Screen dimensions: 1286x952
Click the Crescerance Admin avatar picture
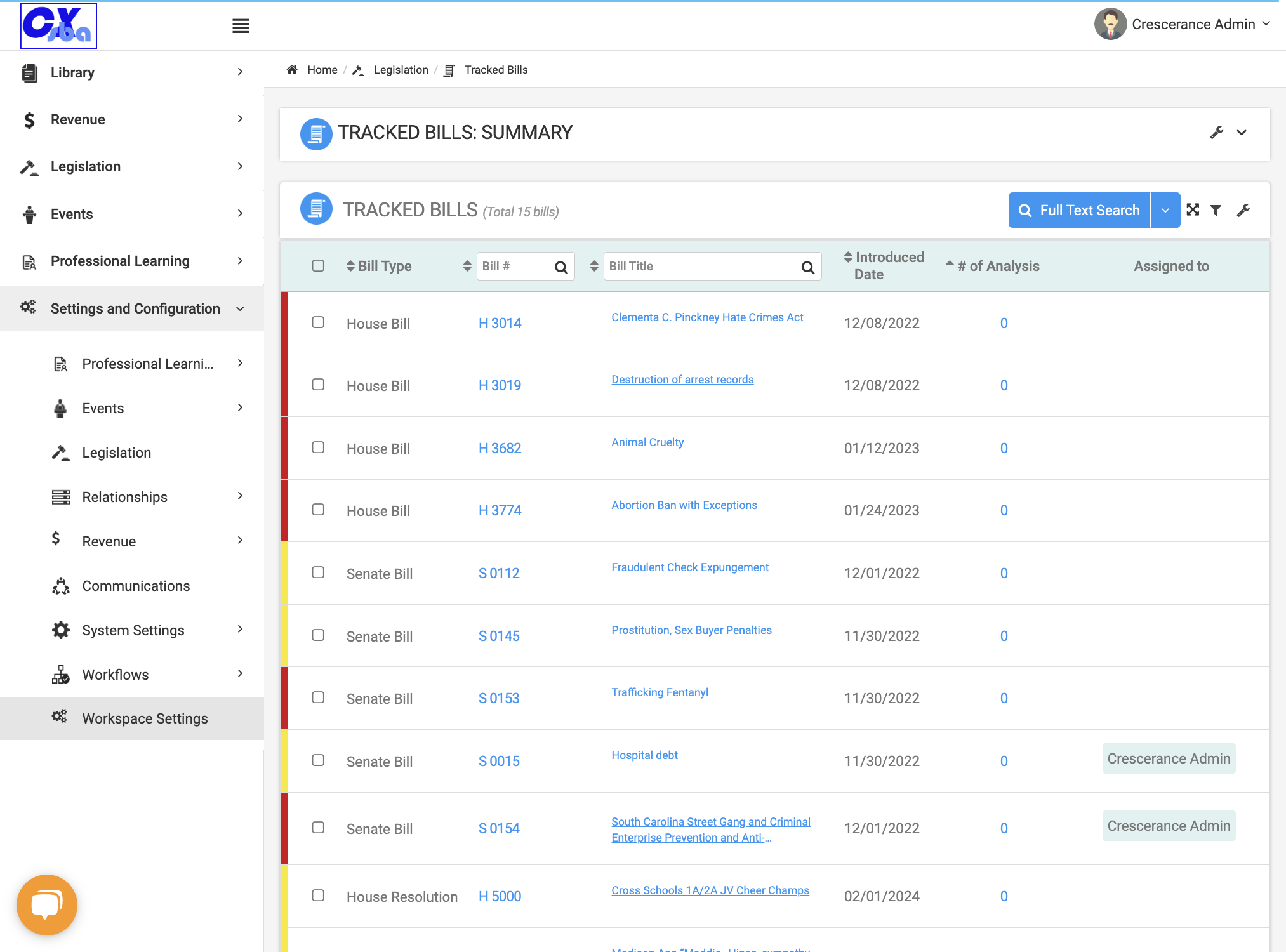pyautogui.click(x=1110, y=24)
